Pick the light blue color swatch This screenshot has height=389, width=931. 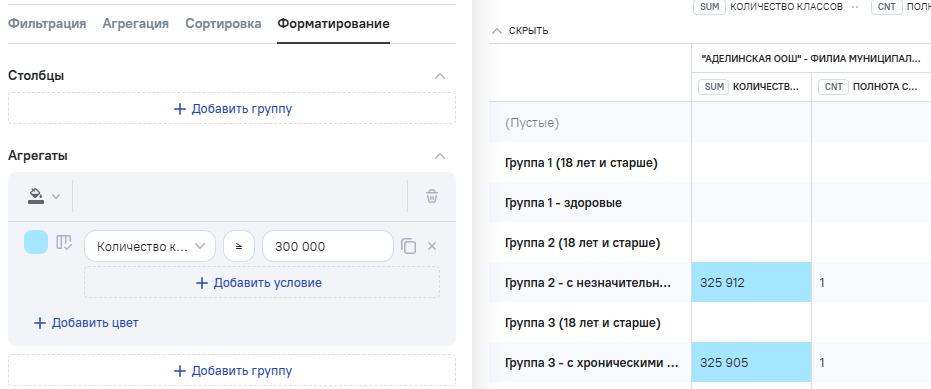[36, 242]
